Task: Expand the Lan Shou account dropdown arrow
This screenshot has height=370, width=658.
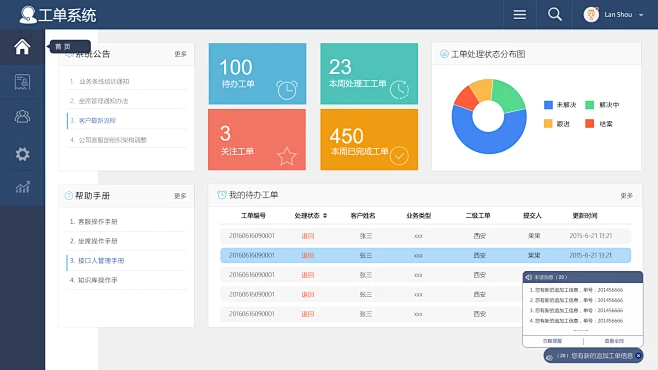Action: click(641, 15)
